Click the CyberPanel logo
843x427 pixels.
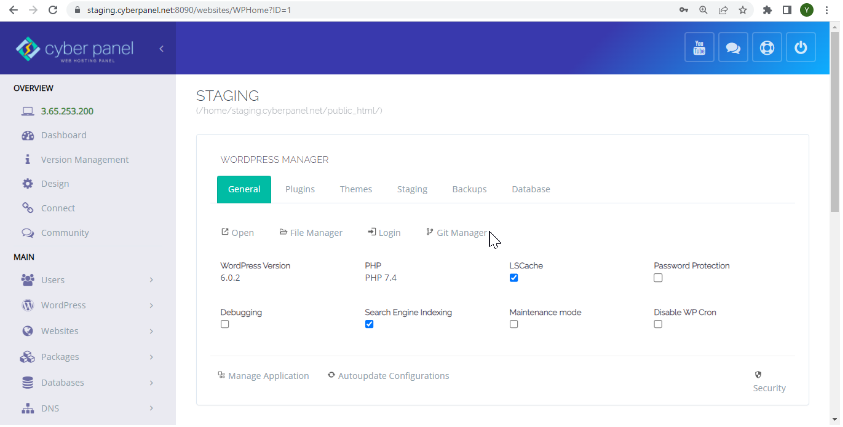pyautogui.click(x=74, y=49)
